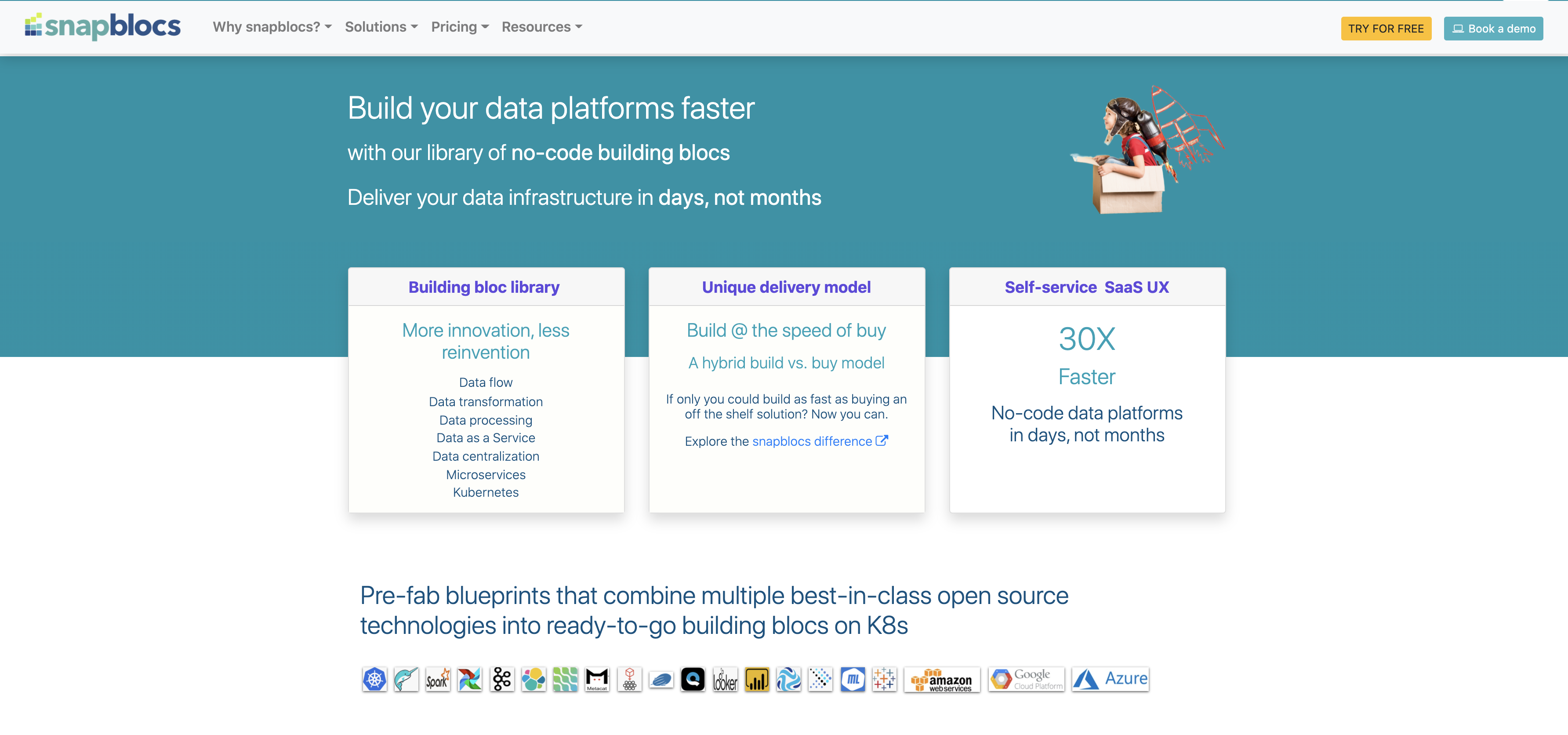
Task: Open the Solutions dropdown menu
Action: tap(381, 27)
